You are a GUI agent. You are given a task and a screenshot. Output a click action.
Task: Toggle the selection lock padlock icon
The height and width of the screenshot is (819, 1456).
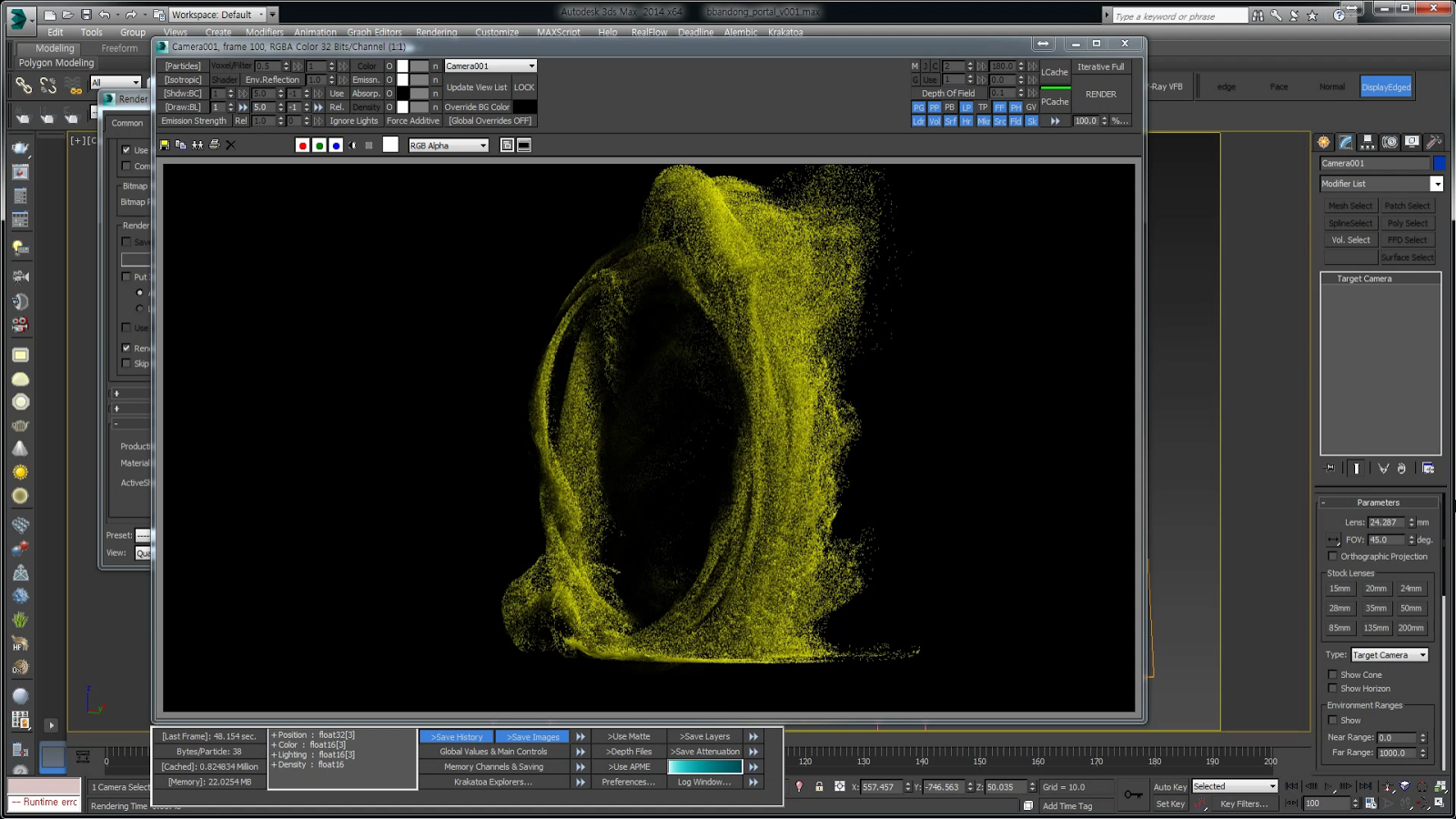(819, 786)
